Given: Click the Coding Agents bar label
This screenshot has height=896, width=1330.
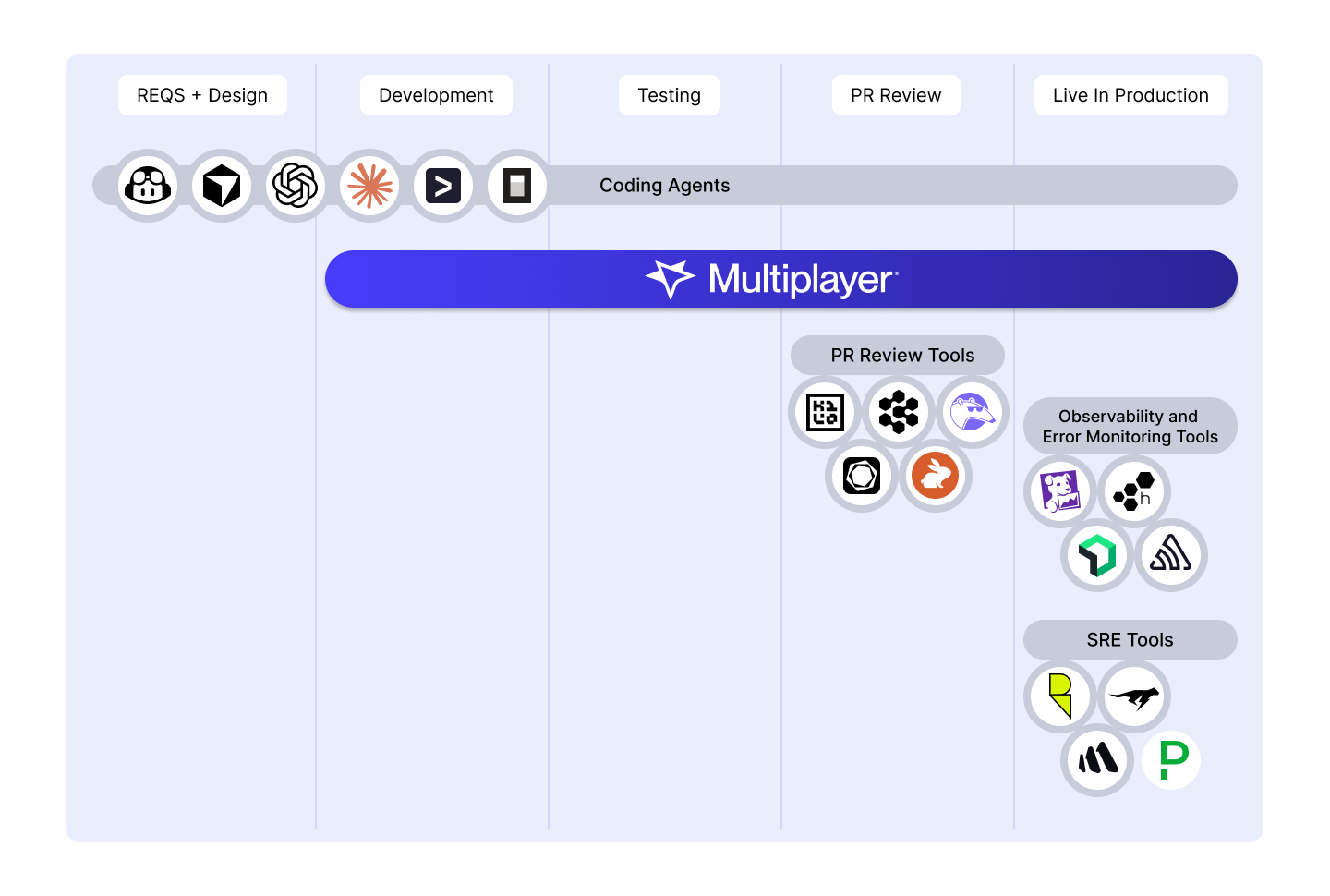Looking at the screenshot, I should 665,186.
